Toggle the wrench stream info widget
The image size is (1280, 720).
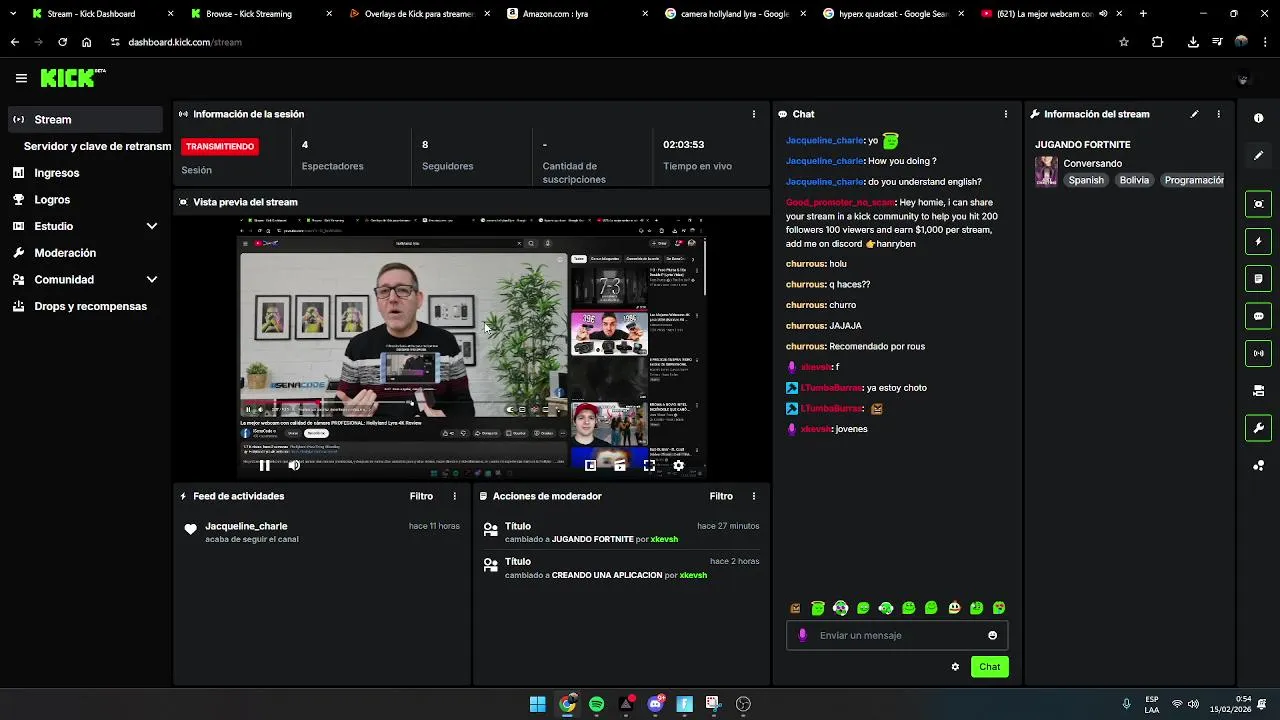[x=1258, y=428]
